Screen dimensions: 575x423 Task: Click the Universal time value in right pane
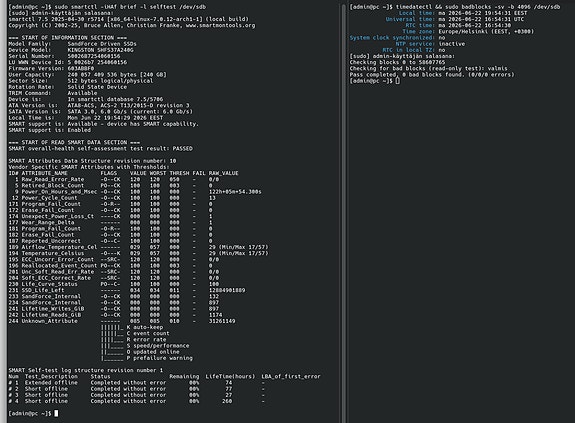[481, 19]
